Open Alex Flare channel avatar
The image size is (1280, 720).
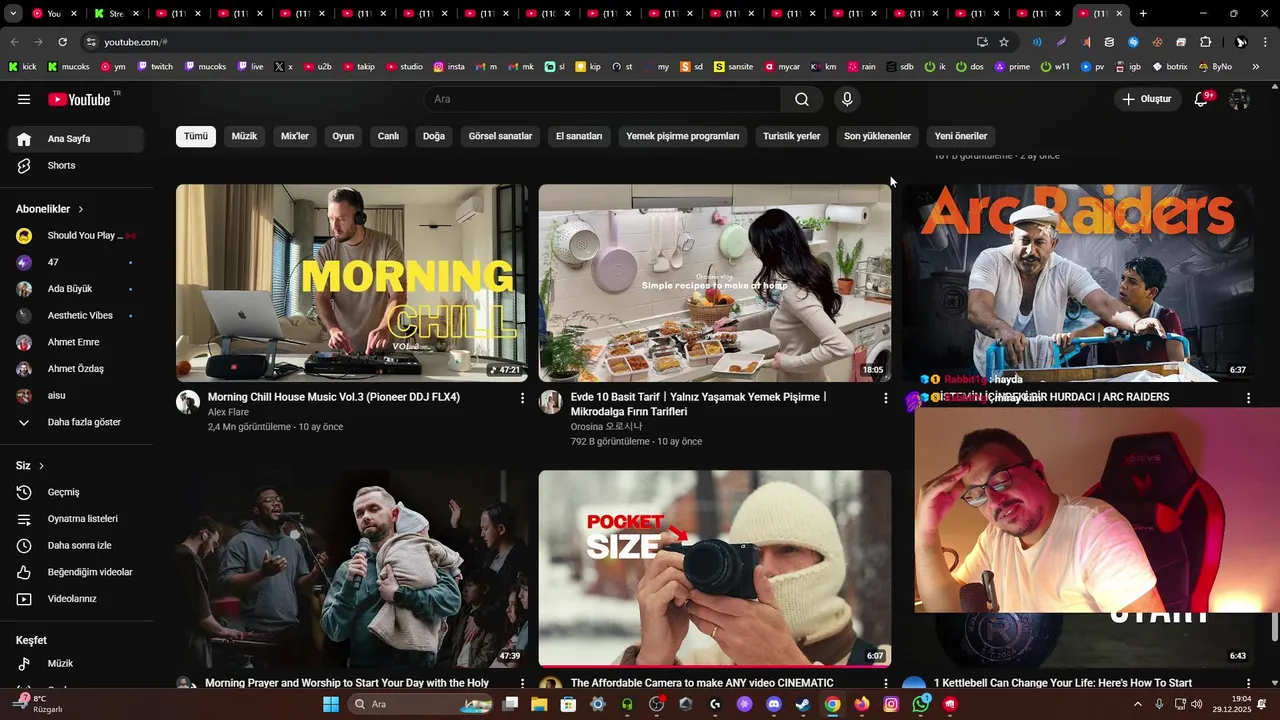tap(188, 402)
